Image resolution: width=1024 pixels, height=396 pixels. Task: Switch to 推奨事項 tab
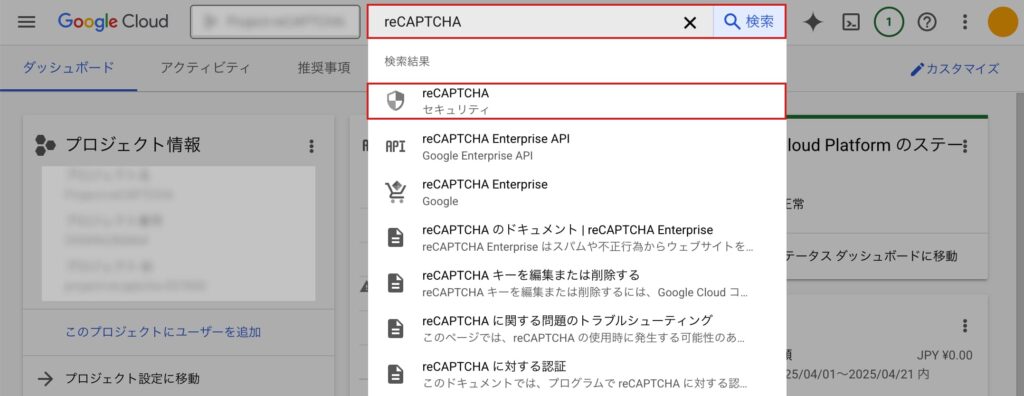coord(324,68)
